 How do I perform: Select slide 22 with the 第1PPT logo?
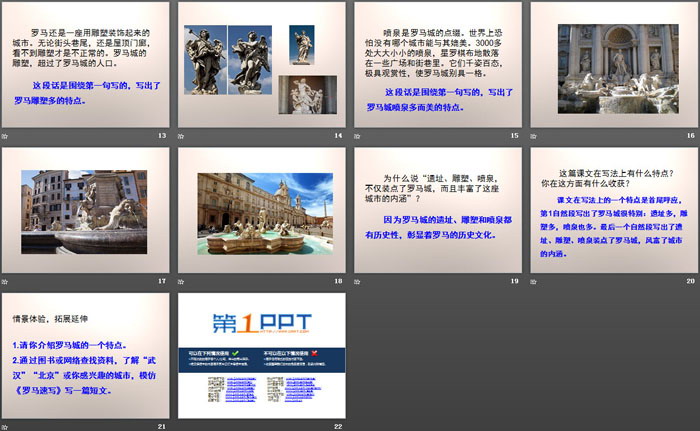(262, 356)
